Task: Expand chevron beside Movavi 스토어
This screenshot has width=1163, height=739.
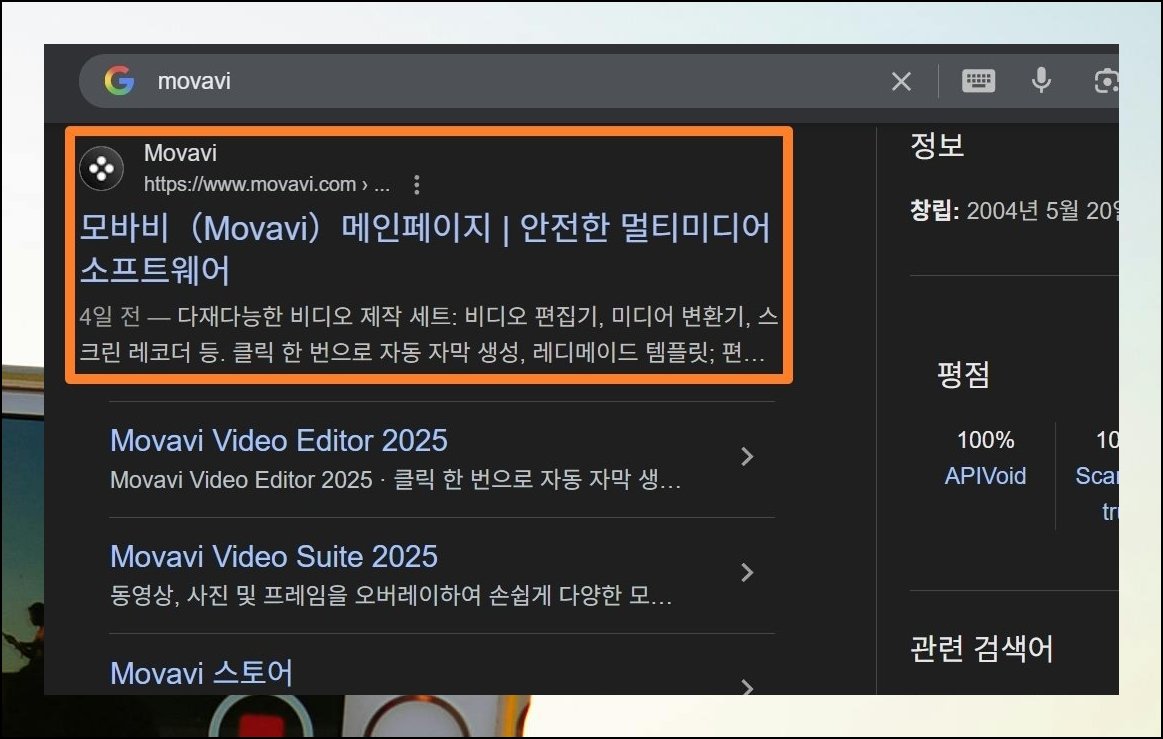Action: pos(747,687)
